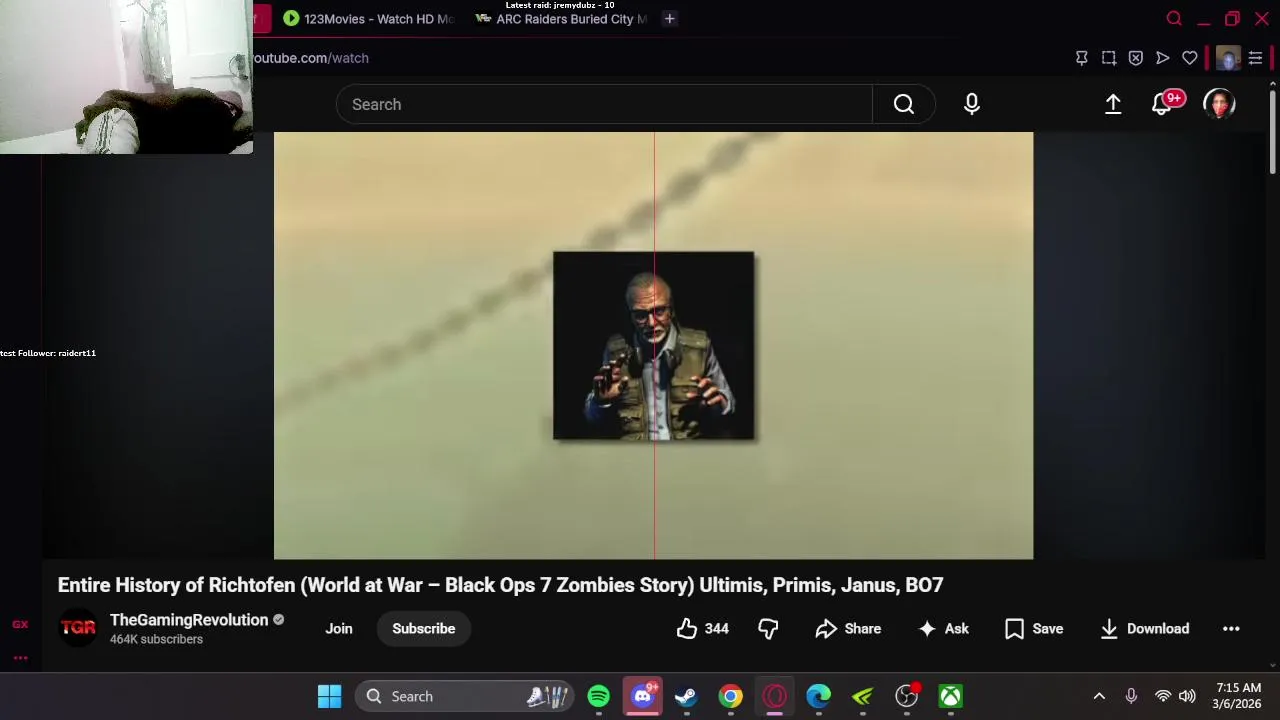Click the pin icon in the address bar

(1081, 58)
